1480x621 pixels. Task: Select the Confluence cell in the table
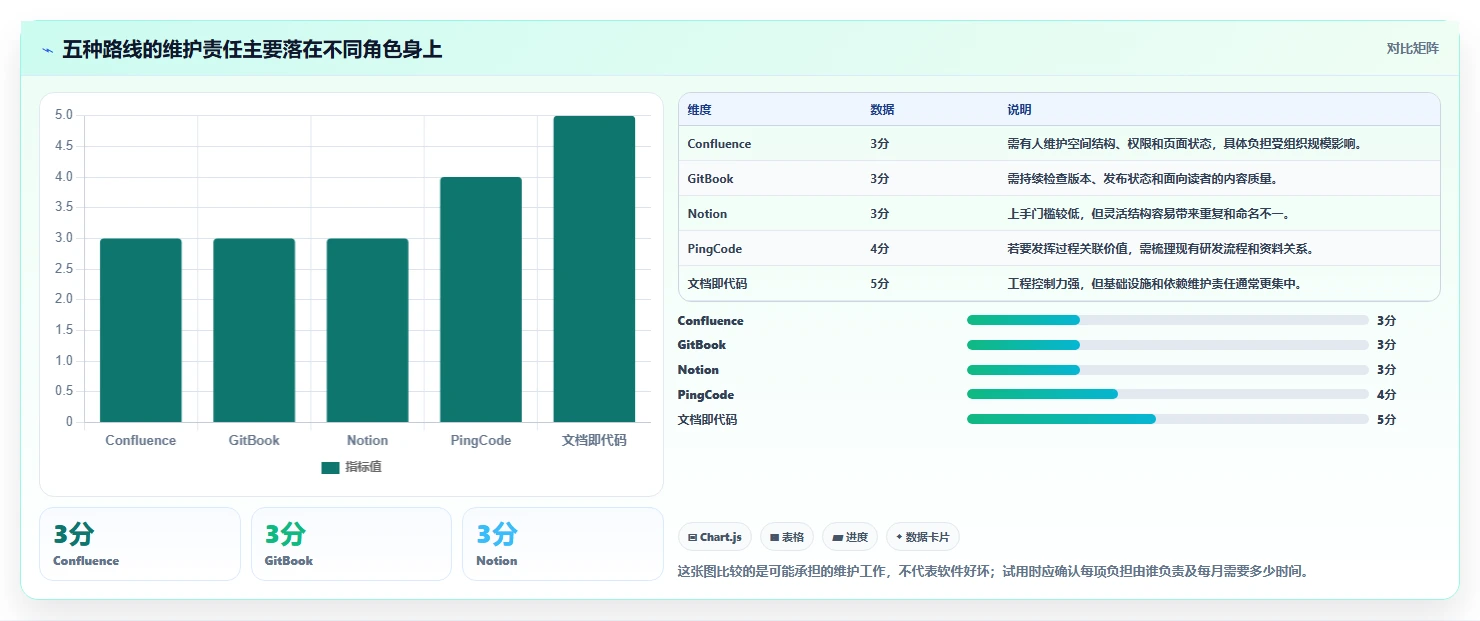tap(719, 144)
